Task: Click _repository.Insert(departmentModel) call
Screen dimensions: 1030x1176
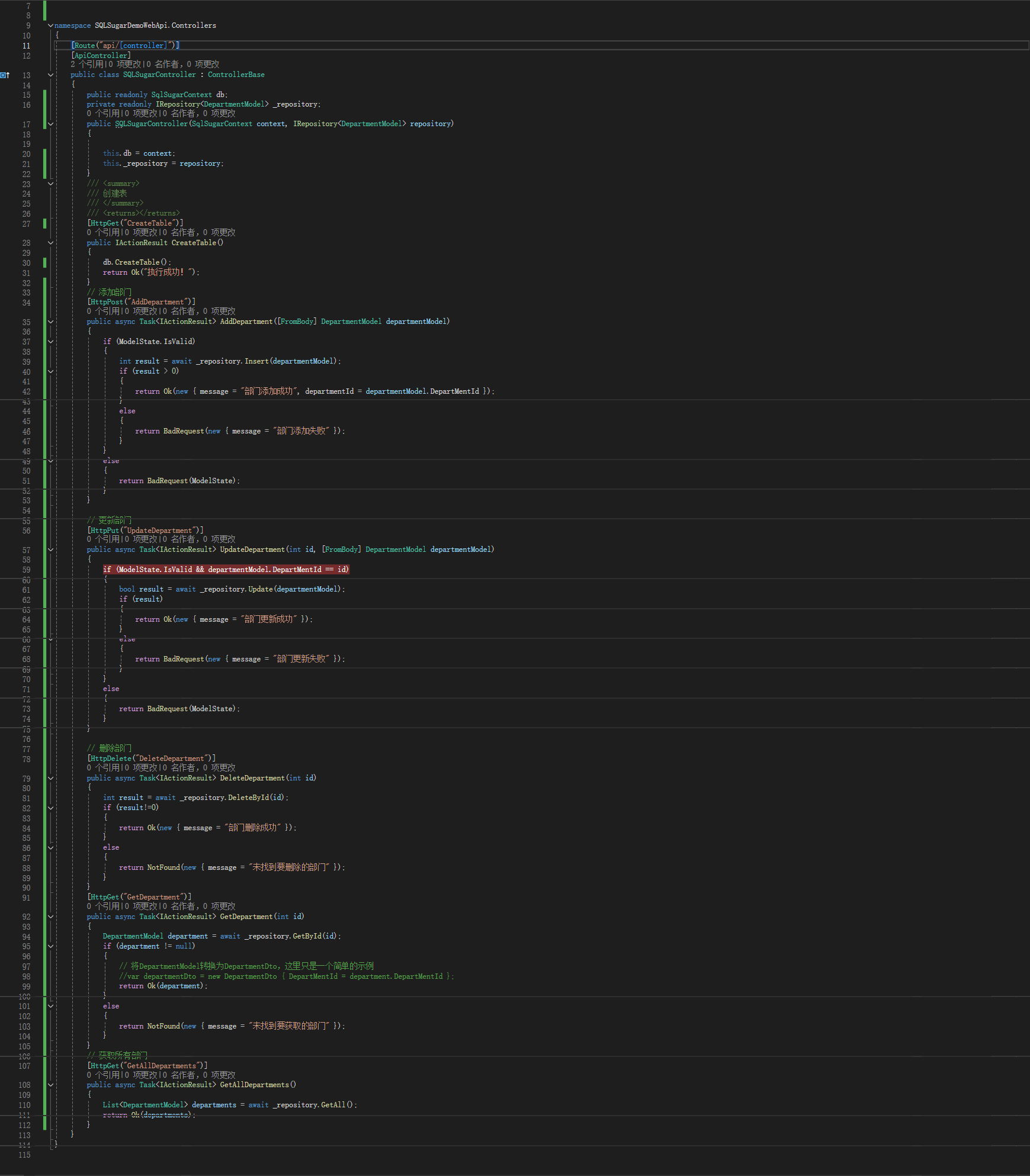Action: [x=267, y=361]
